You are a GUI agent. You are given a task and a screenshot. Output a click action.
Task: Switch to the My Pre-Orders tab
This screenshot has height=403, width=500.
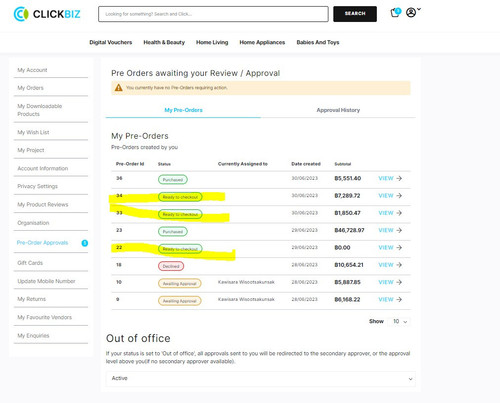click(183, 110)
